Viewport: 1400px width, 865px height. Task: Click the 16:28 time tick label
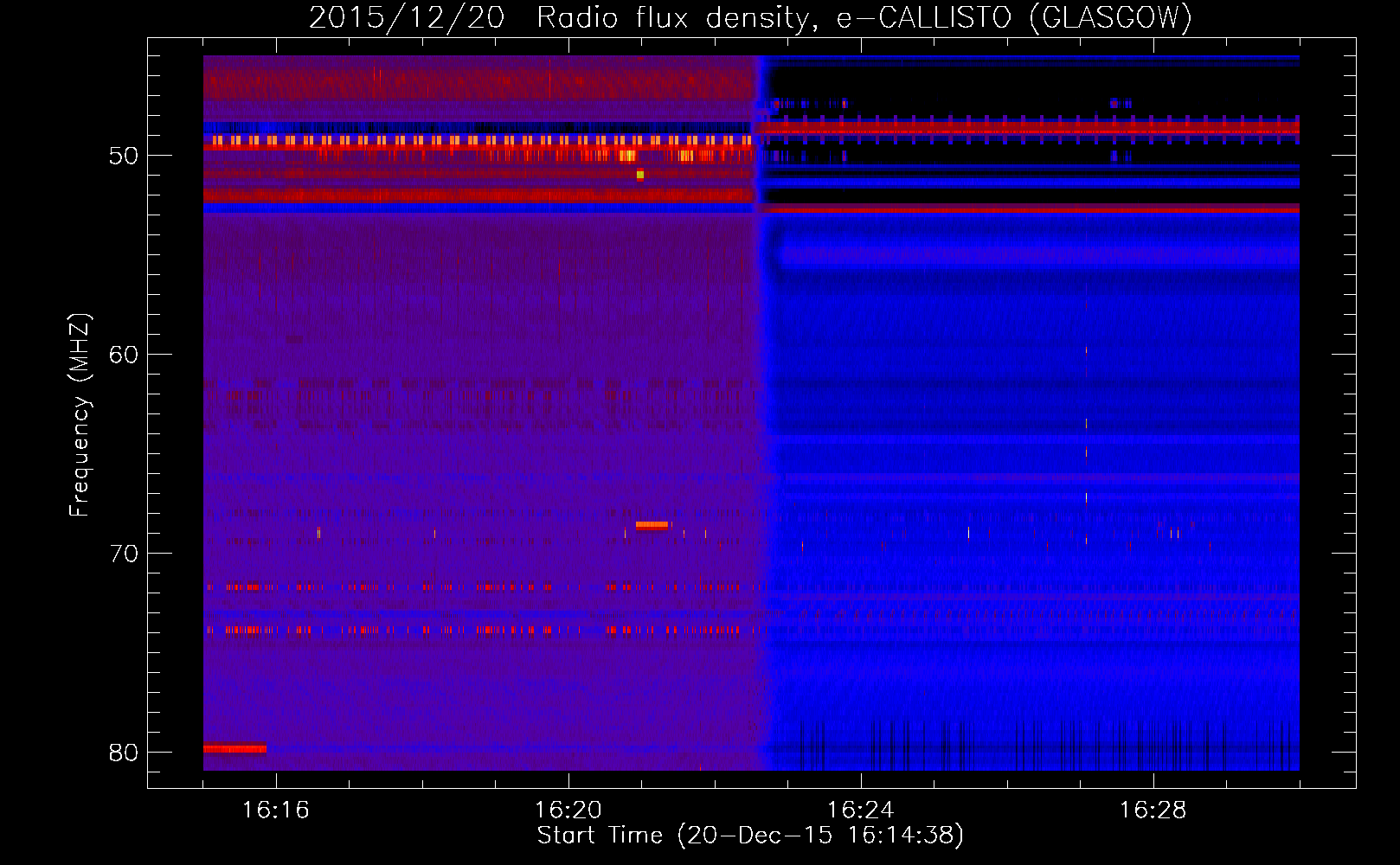tap(1153, 811)
